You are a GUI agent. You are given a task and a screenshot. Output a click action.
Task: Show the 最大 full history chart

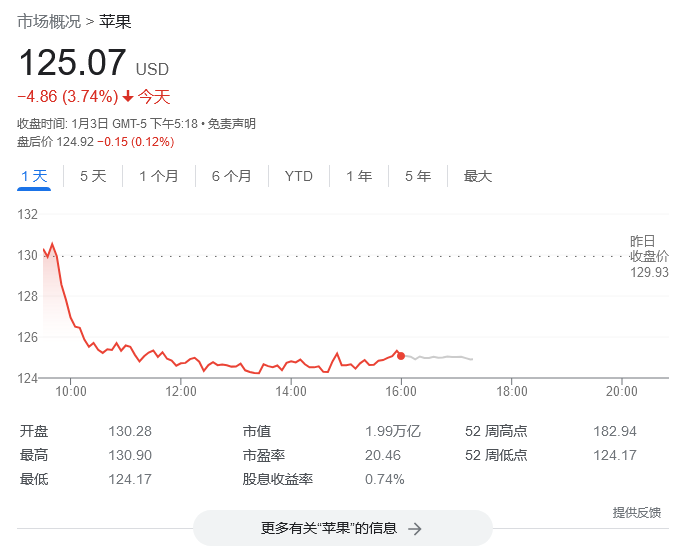click(x=478, y=176)
